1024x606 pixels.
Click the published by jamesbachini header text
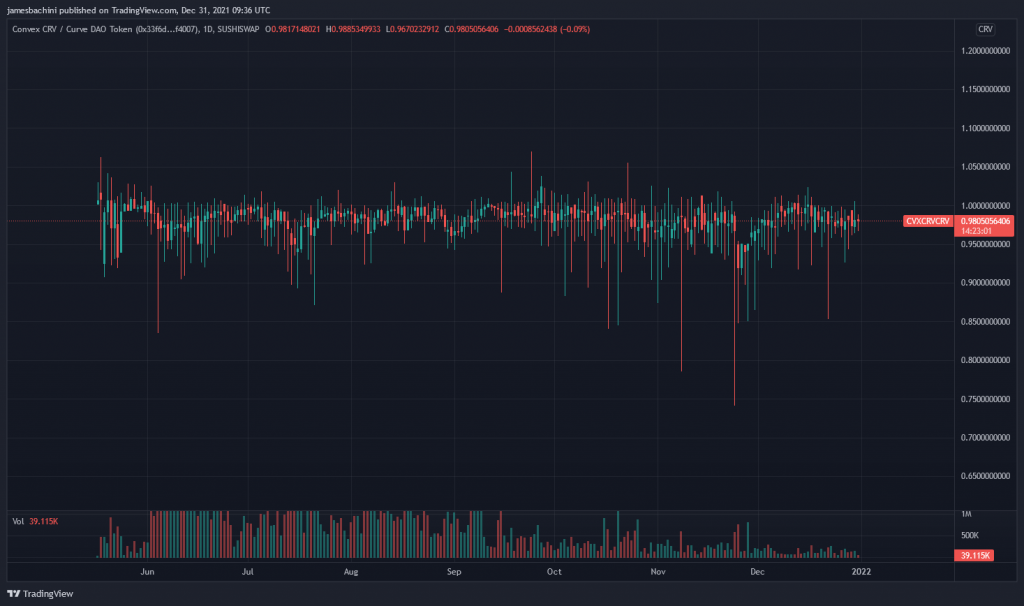138,10
